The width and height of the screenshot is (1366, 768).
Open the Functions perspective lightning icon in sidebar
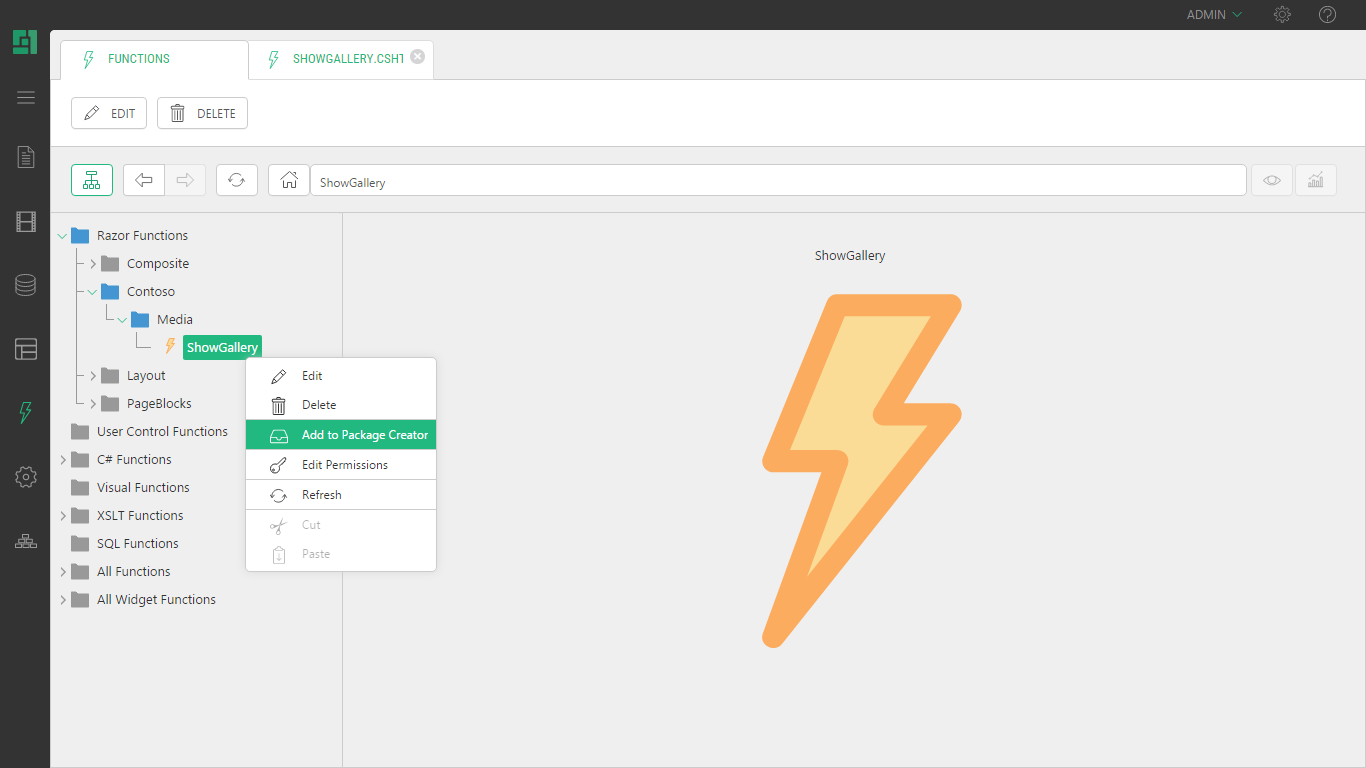click(x=25, y=412)
